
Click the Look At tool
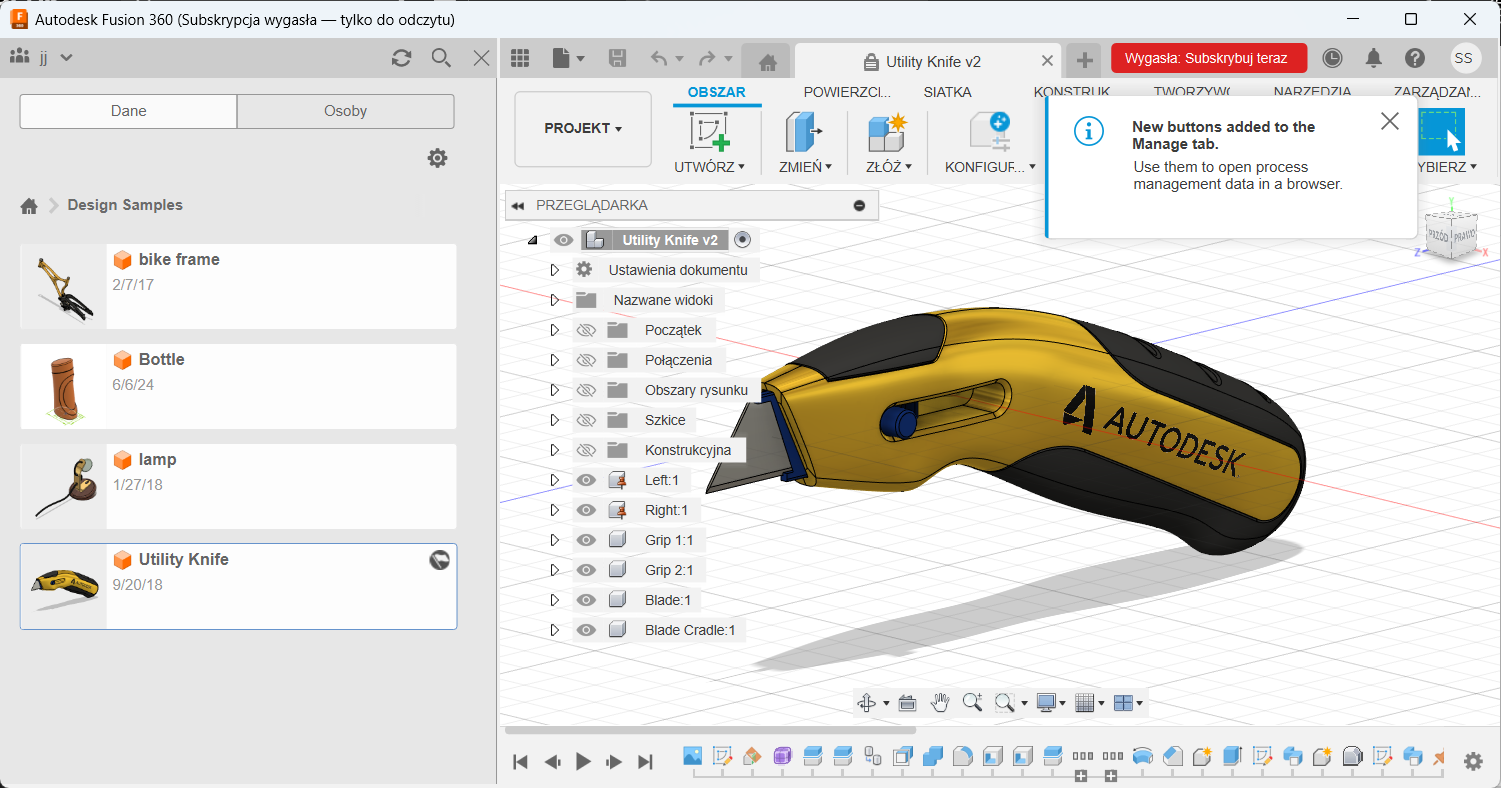tap(908, 703)
